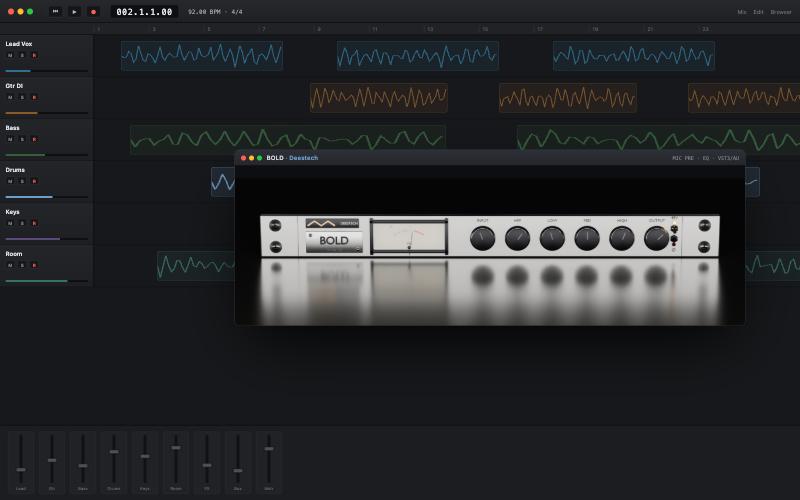
Task: Select the Lead Vox track name
Action: pyautogui.click(x=19, y=44)
